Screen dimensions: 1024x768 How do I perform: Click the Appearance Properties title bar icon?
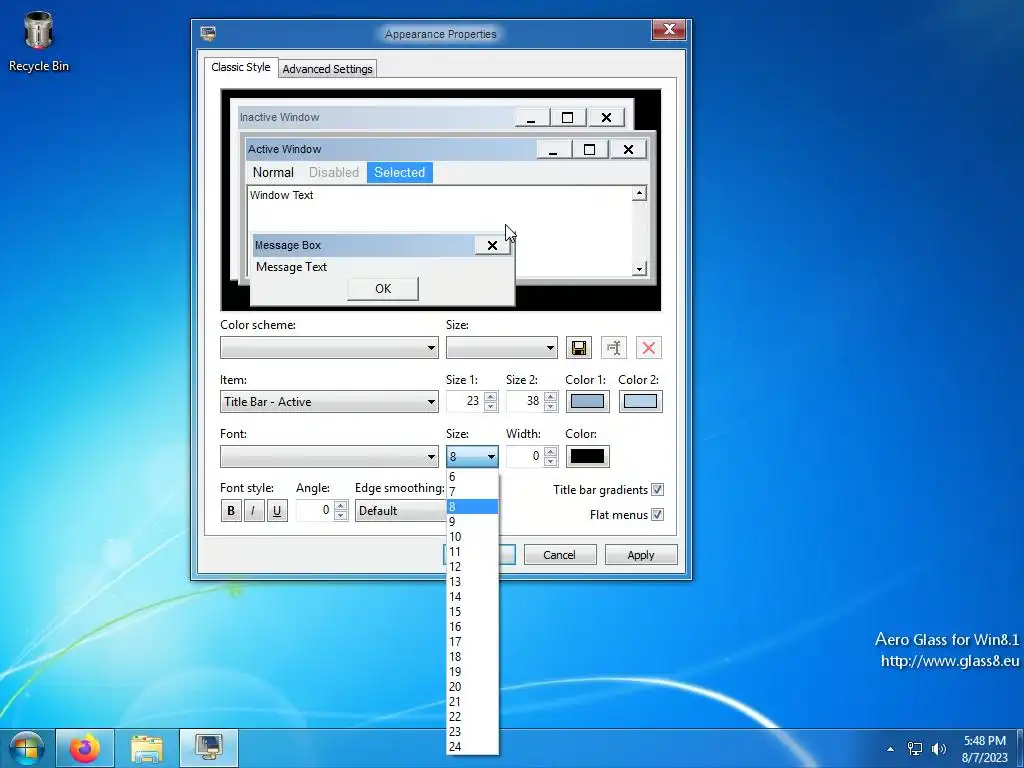[x=208, y=33]
